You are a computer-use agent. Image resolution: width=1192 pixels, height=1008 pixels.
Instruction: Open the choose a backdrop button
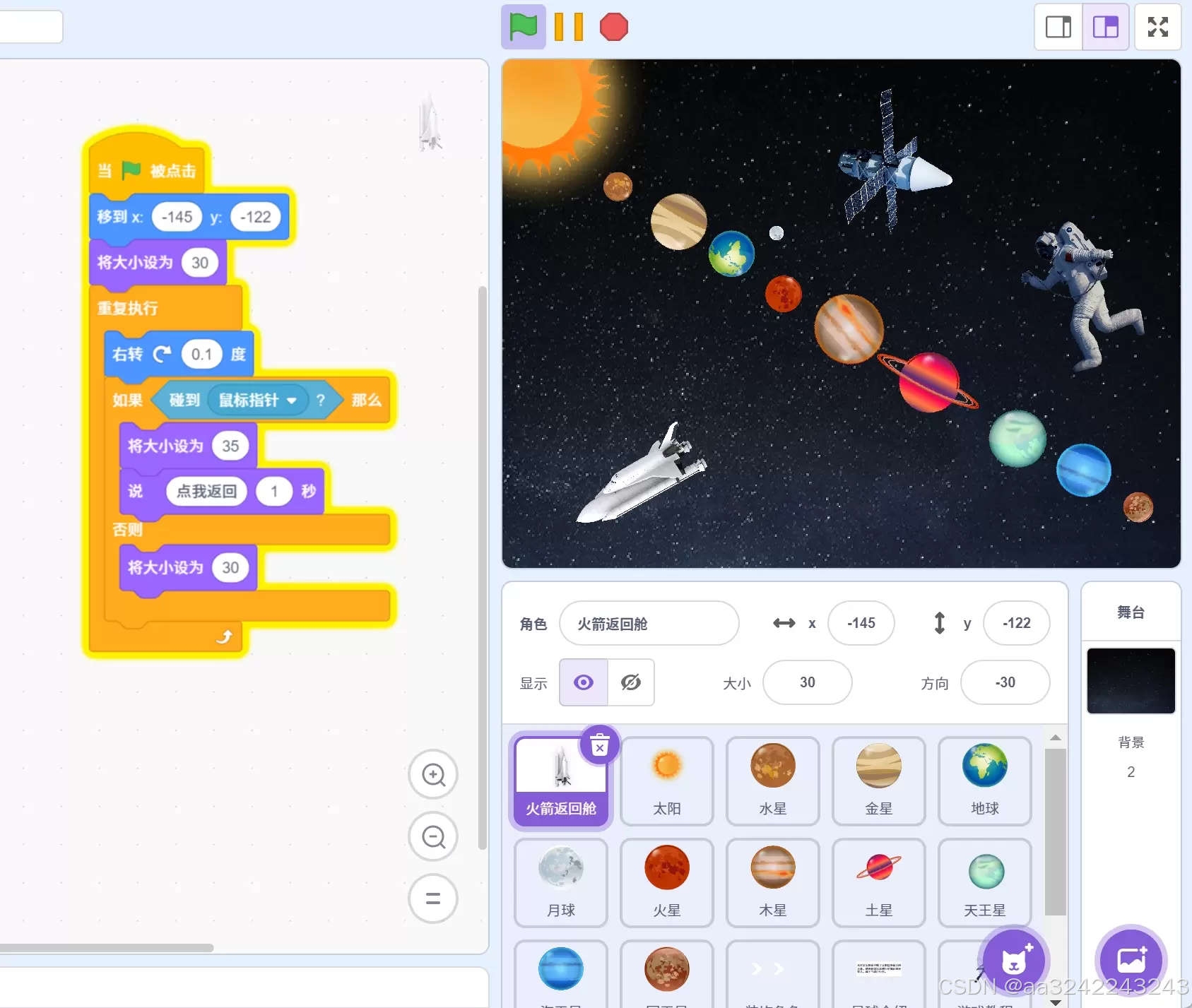(1131, 961)
